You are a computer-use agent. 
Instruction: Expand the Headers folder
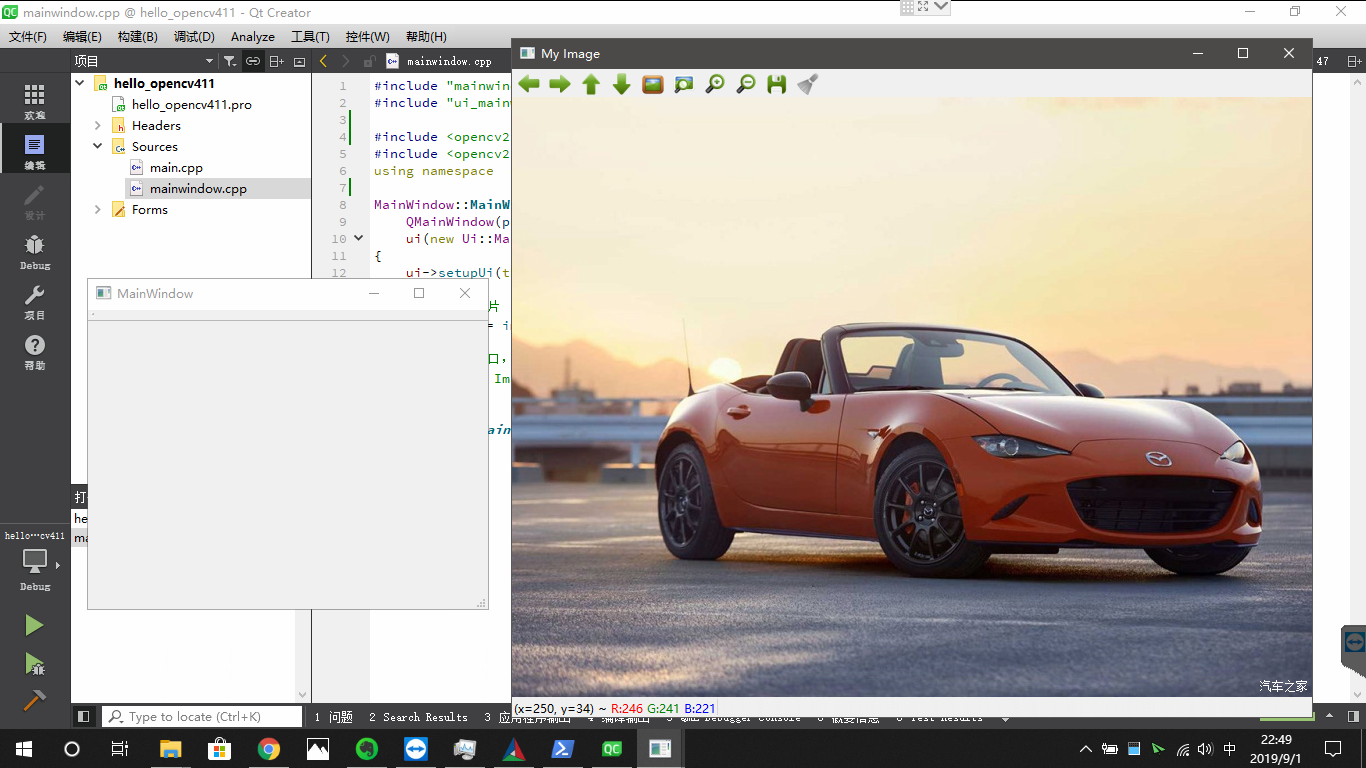click(97, 125)
